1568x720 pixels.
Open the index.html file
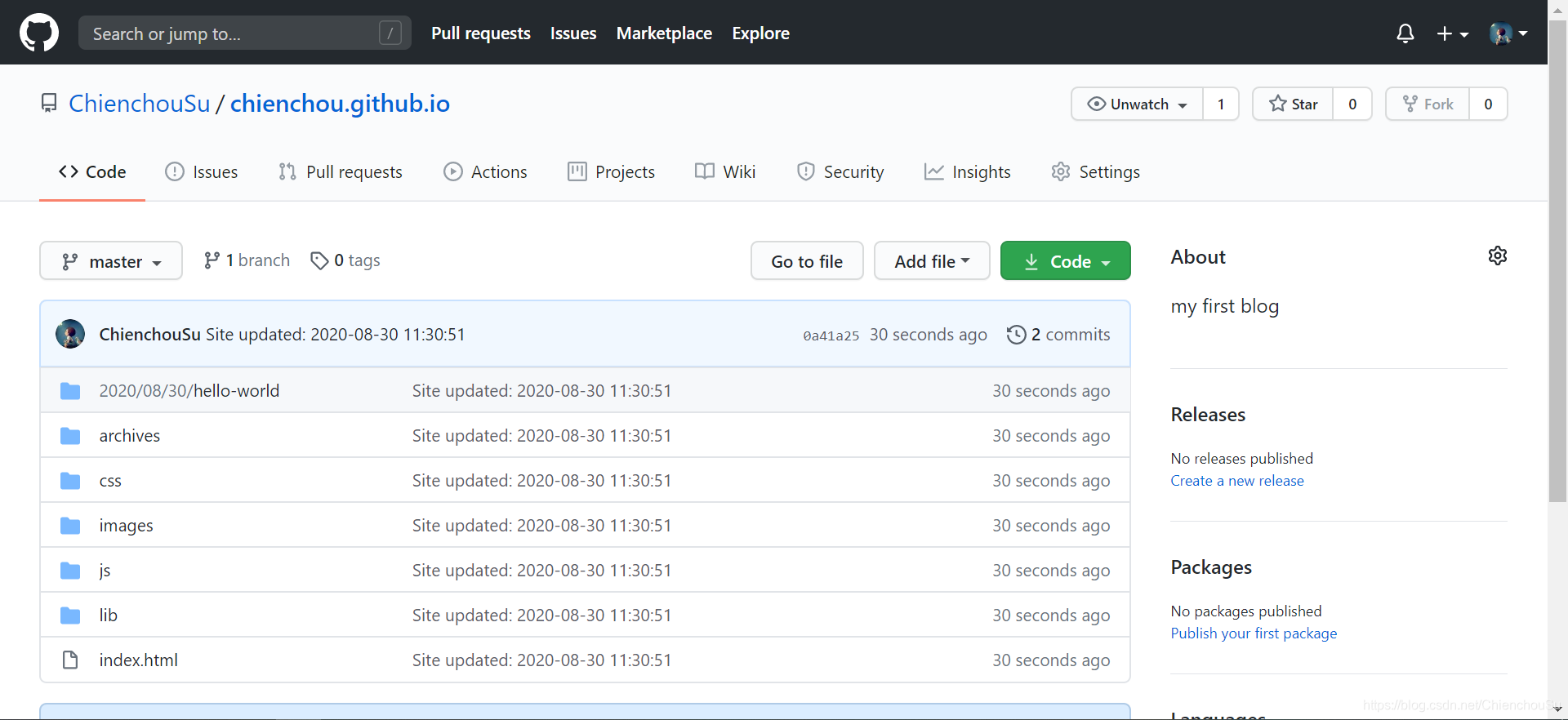[139, 660]
